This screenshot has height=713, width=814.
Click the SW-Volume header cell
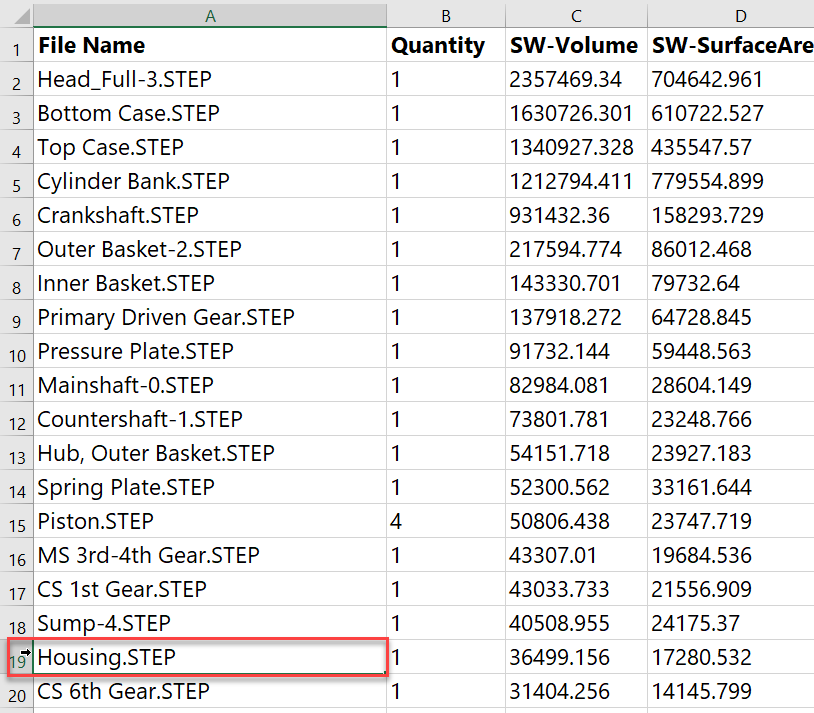tap(576, 45)
